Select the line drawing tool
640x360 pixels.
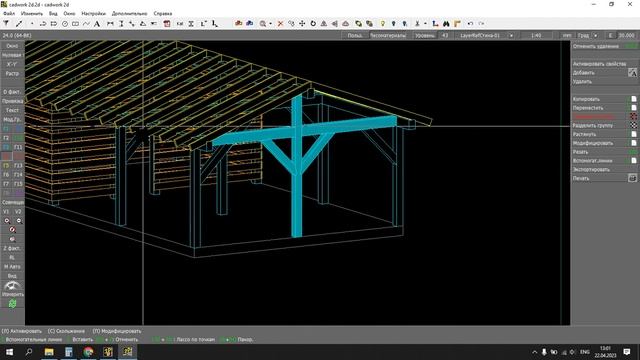pyautogui.click(x=18, y=24)
